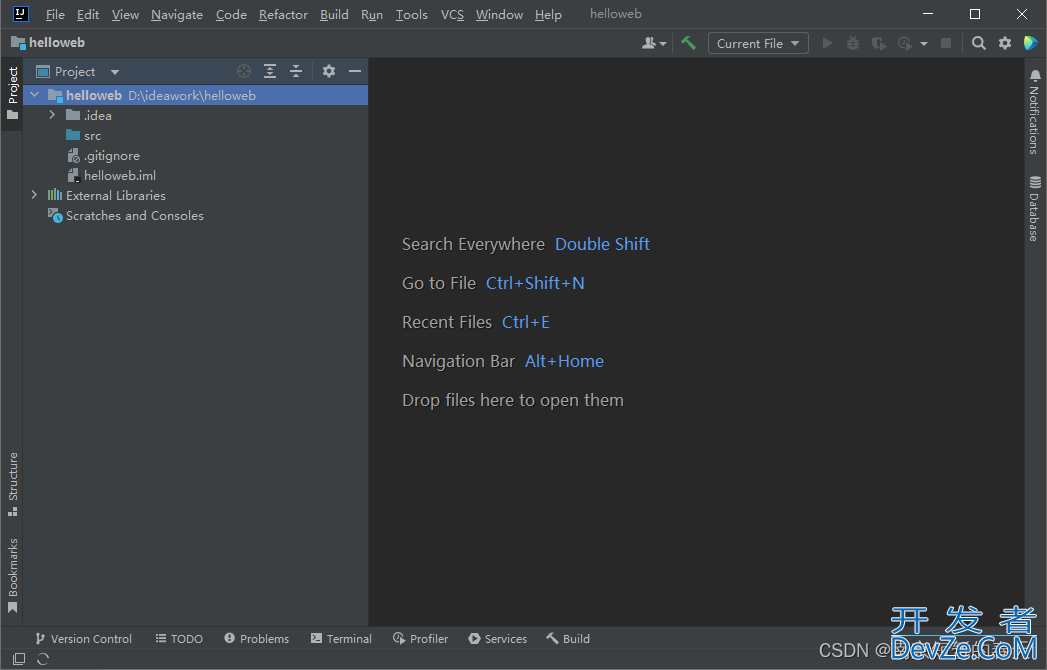Open the Services tool window
The height and width of the screenshot is (670, 1047).
click(x=497, y=639)
